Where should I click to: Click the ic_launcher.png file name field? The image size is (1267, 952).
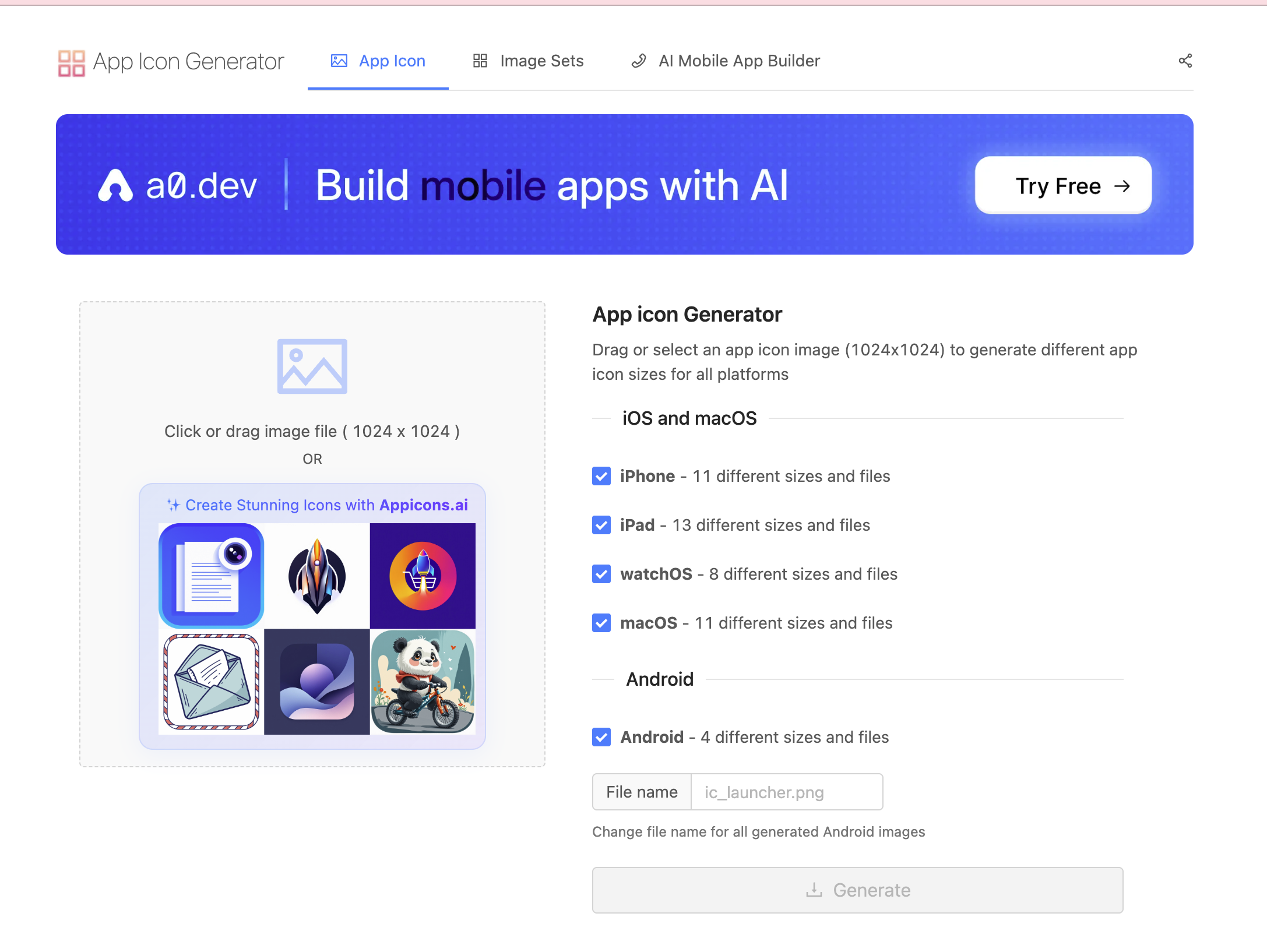tap(786, 792)
